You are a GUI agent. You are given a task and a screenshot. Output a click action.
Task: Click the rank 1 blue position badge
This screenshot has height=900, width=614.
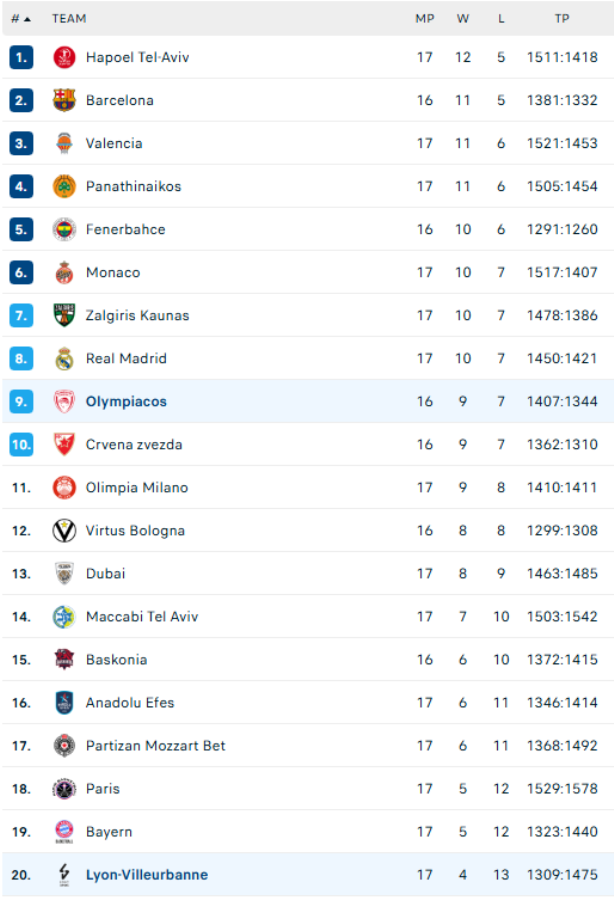coord(22,58)
